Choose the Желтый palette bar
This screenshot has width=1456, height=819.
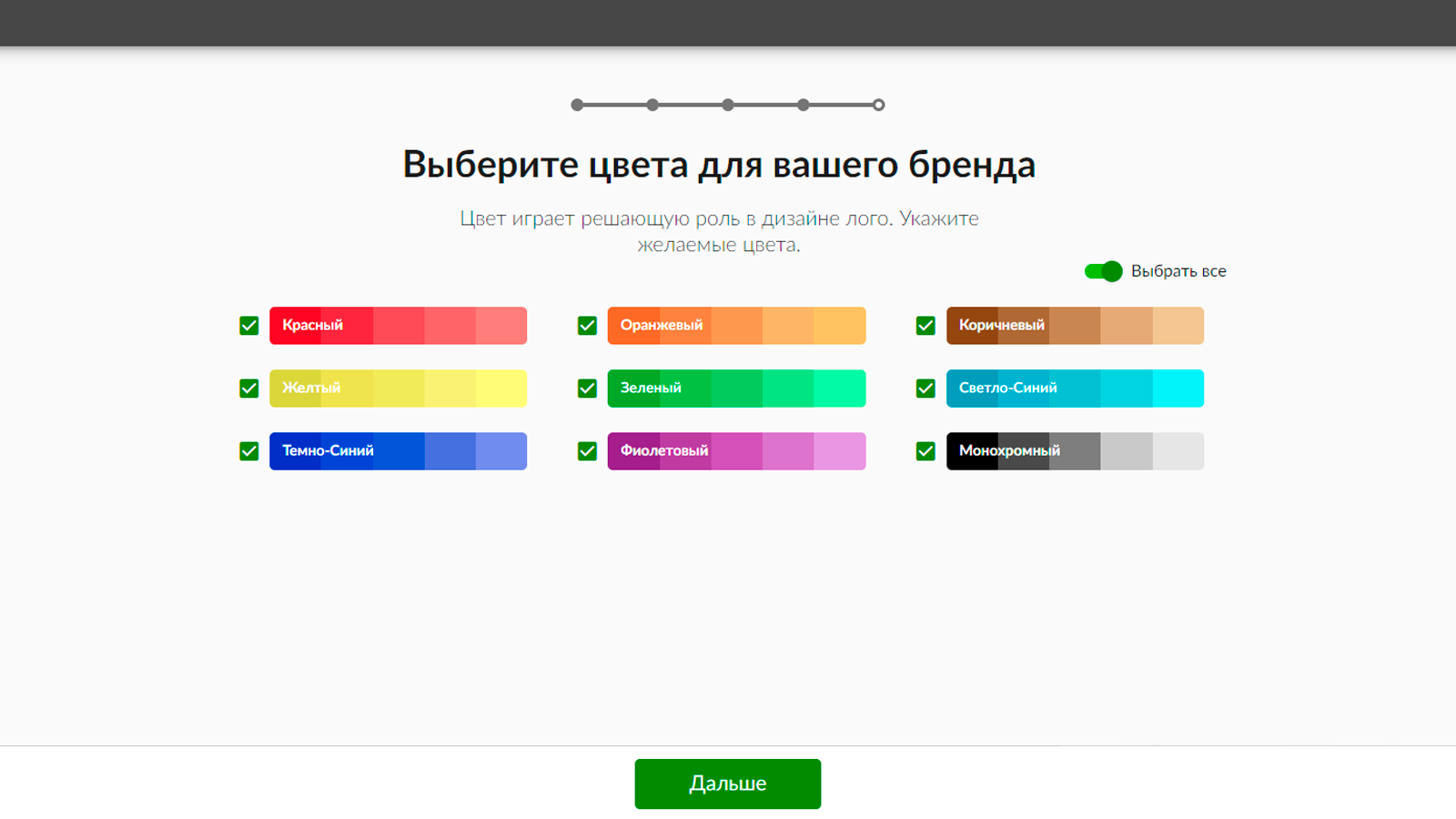pyautogui.click(x=398, y=389)
